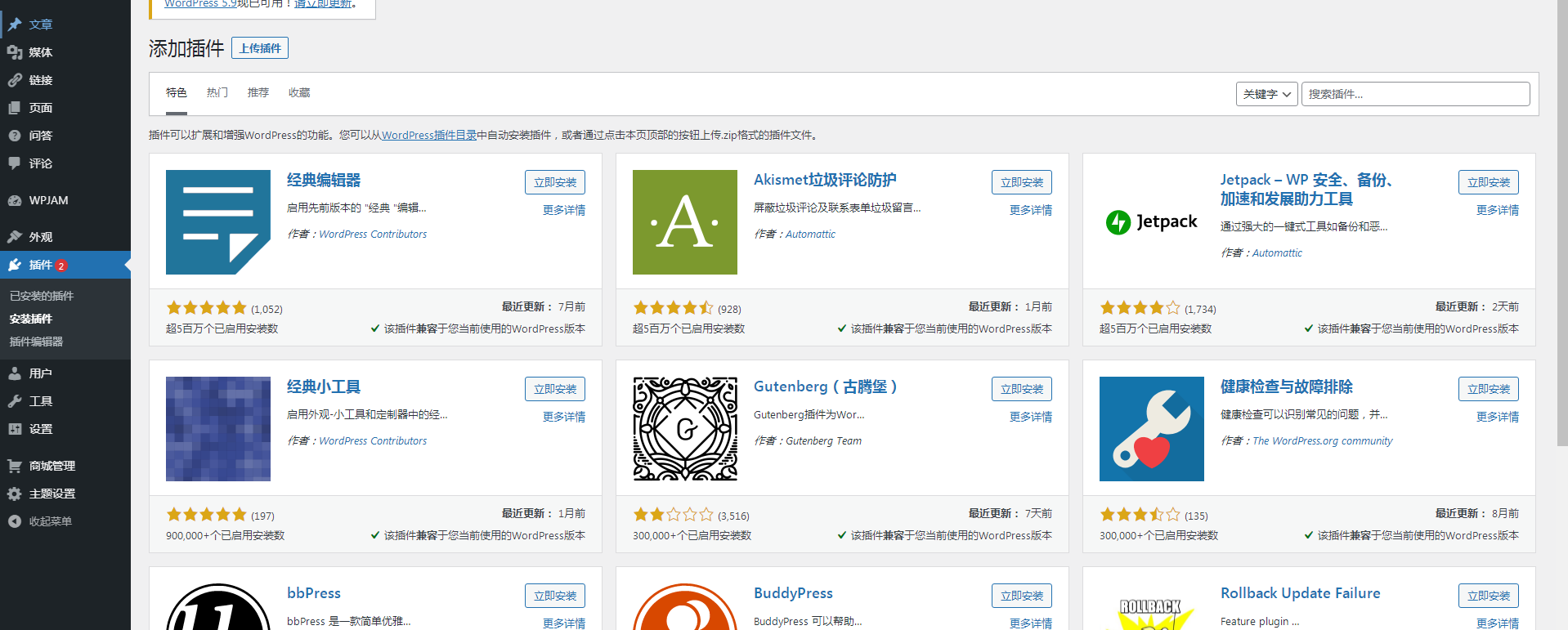The width and height of the screenshot is (1568, 630).
Task: Click the 上传插件 button
Action: [260, 48]
